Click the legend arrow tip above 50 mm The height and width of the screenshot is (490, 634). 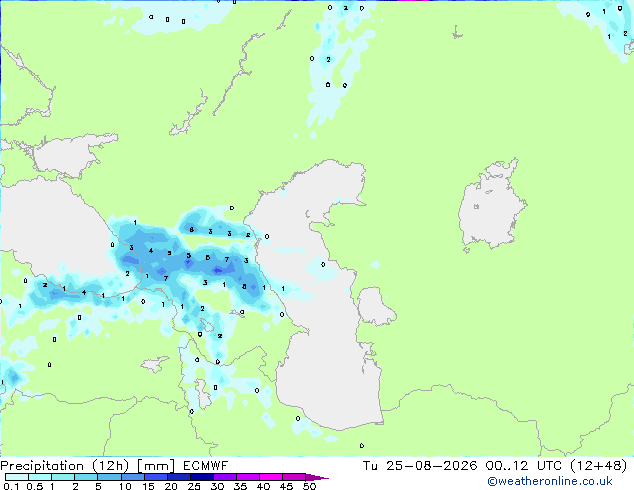317,478
